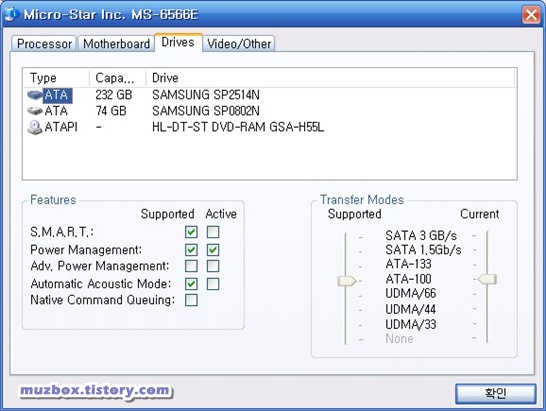Viewport: 546px width, 411px height.
Task: Check Adv. Power Management Active box
Action: pos(213,266)
